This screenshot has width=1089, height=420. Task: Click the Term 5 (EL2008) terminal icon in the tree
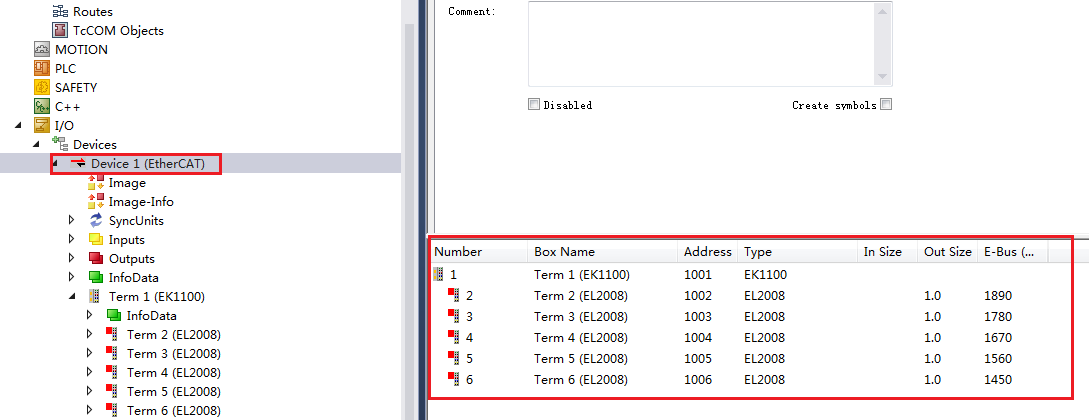113,391
